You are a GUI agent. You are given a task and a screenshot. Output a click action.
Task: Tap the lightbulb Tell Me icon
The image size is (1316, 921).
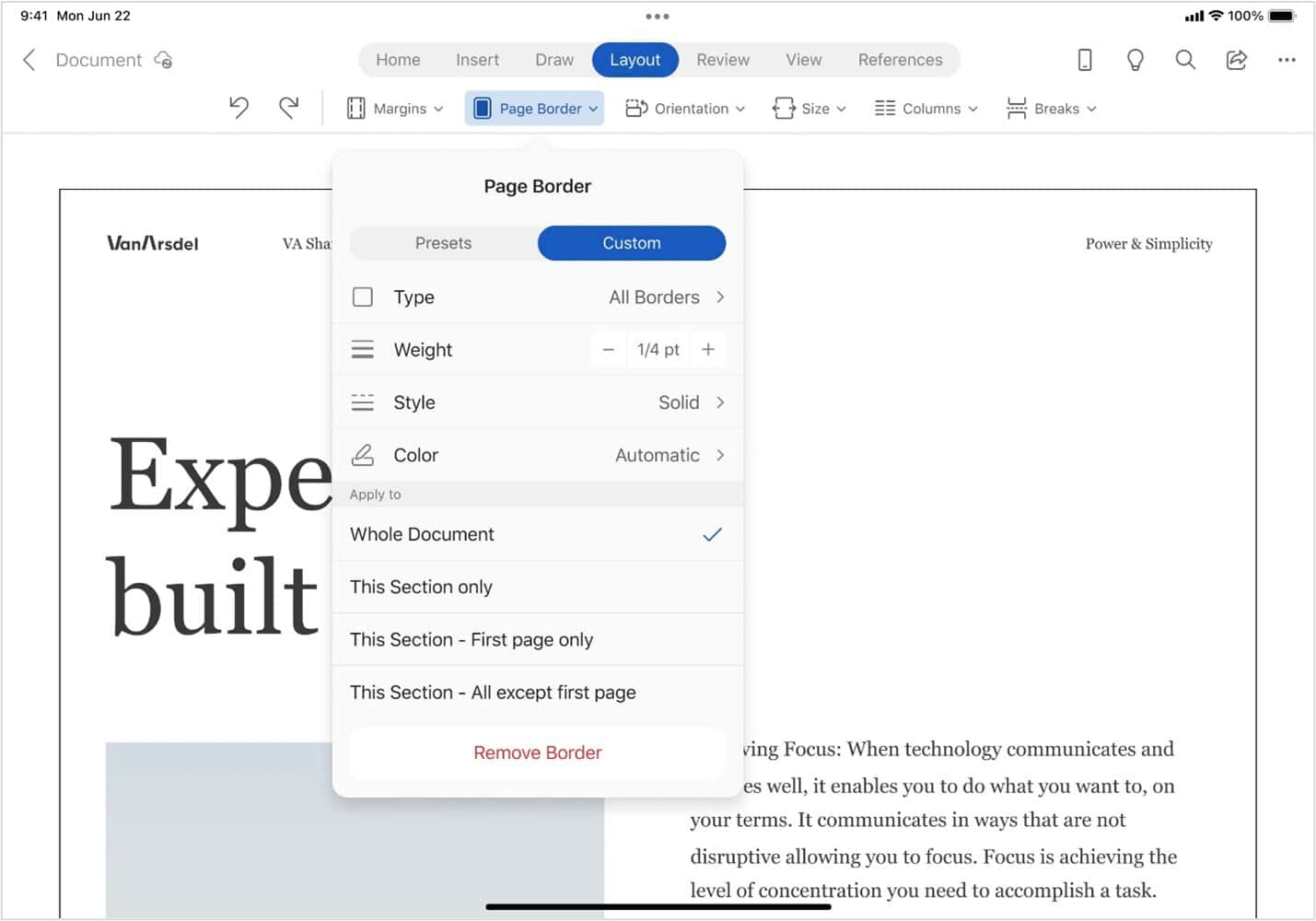click(1135, 60)
